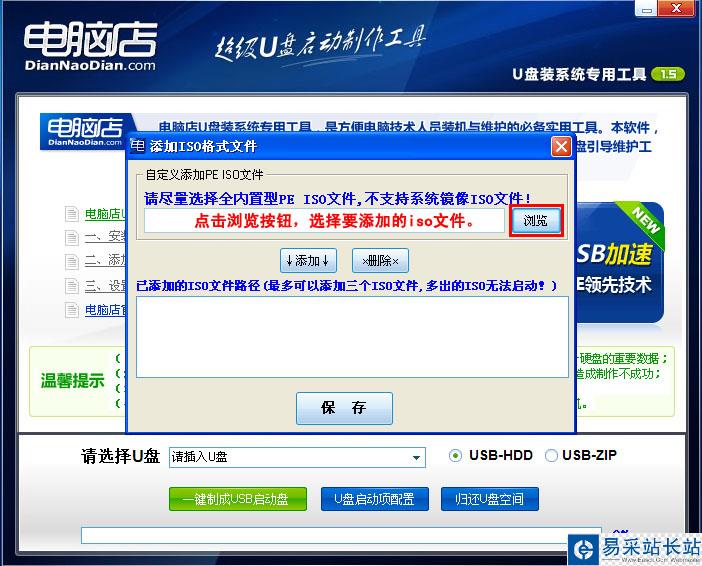Open the 一、安装 link in the list
Viewport: 702px width, 566px height.
106,236
